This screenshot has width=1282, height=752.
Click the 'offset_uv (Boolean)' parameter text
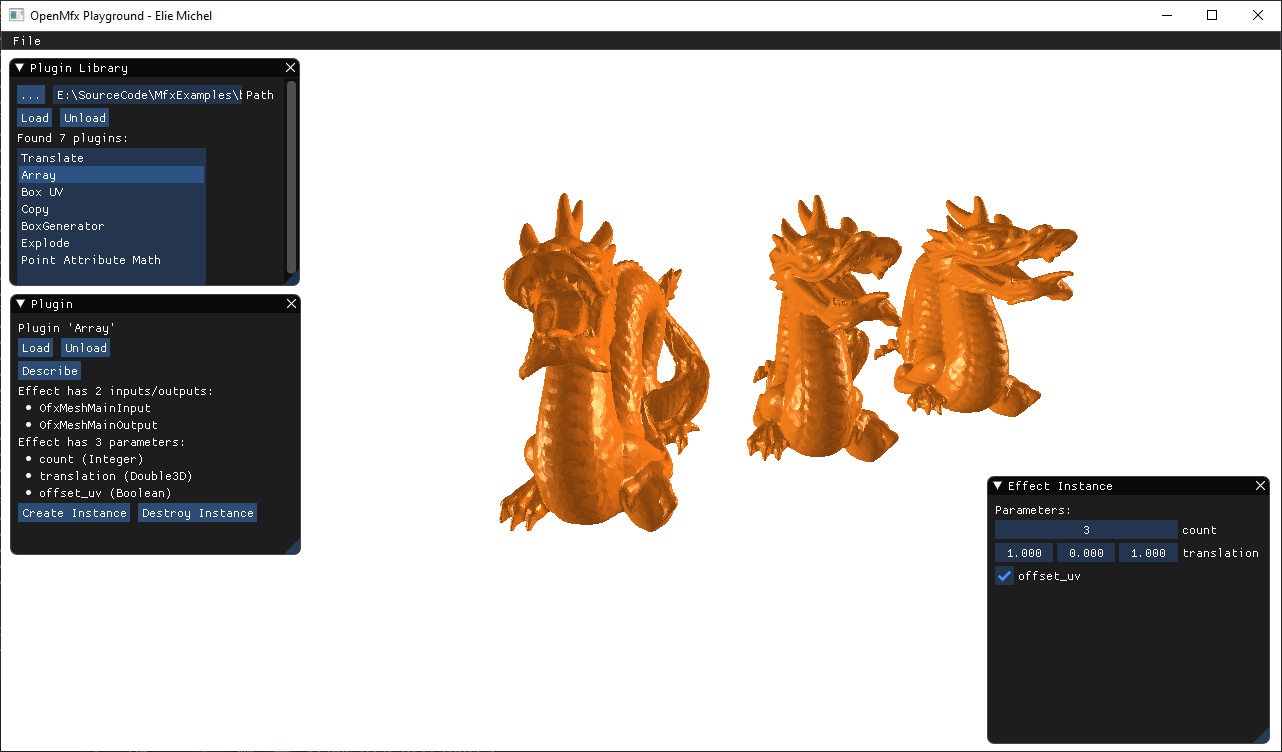coord(105,493)
